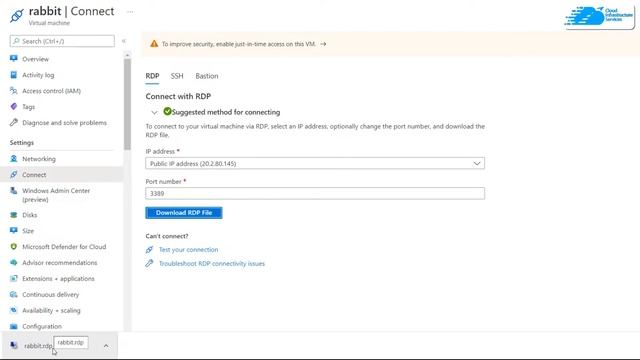The image size is (640, 360).
Task: Click the Networking icon in Settings
Action: tap(13, 158)
